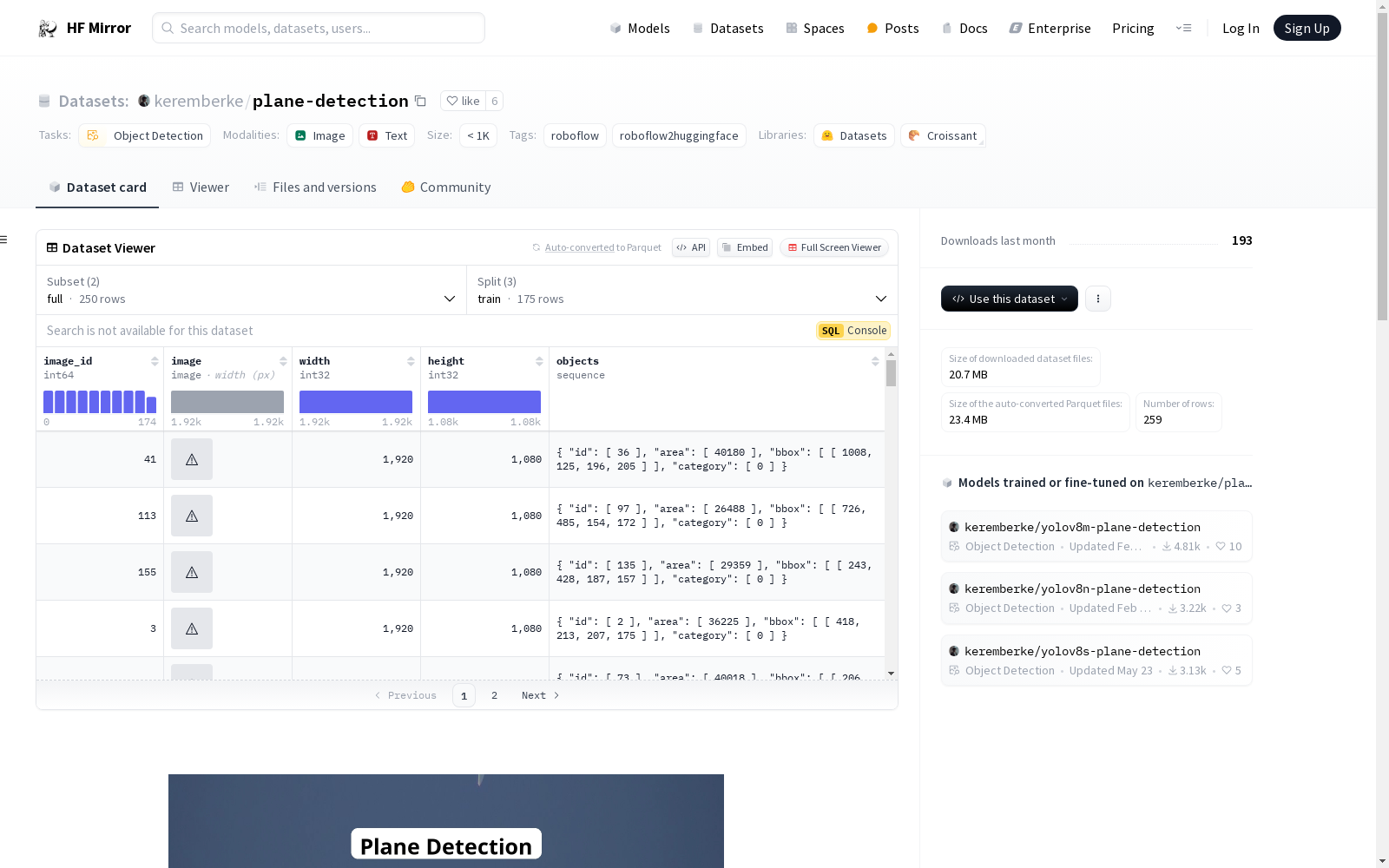The height and width of the screenshot is (868, 1389).
Task: Select page 1 in pagination
Action: (464, 695)
